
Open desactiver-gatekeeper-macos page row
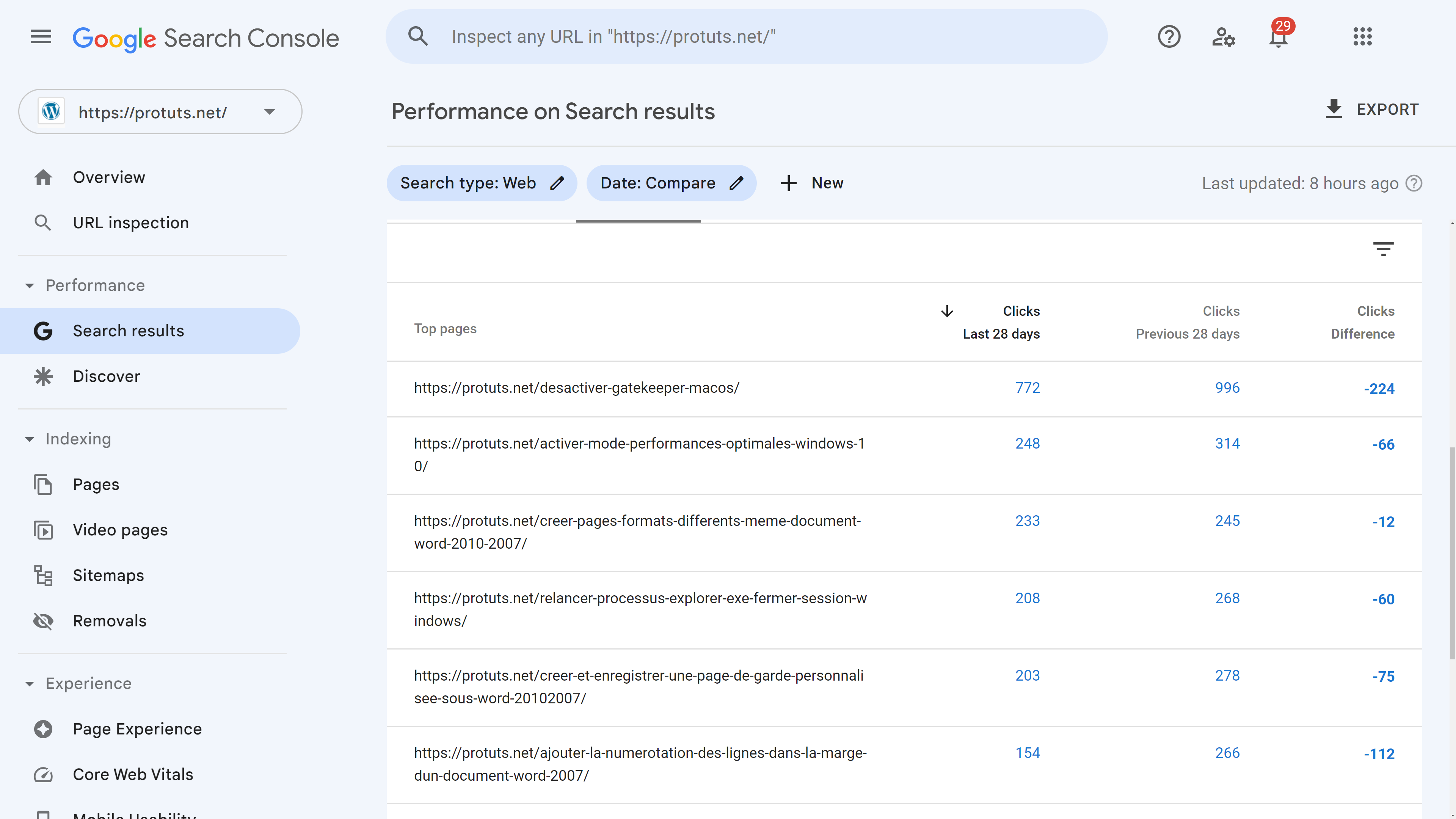[x=576, y=388]
